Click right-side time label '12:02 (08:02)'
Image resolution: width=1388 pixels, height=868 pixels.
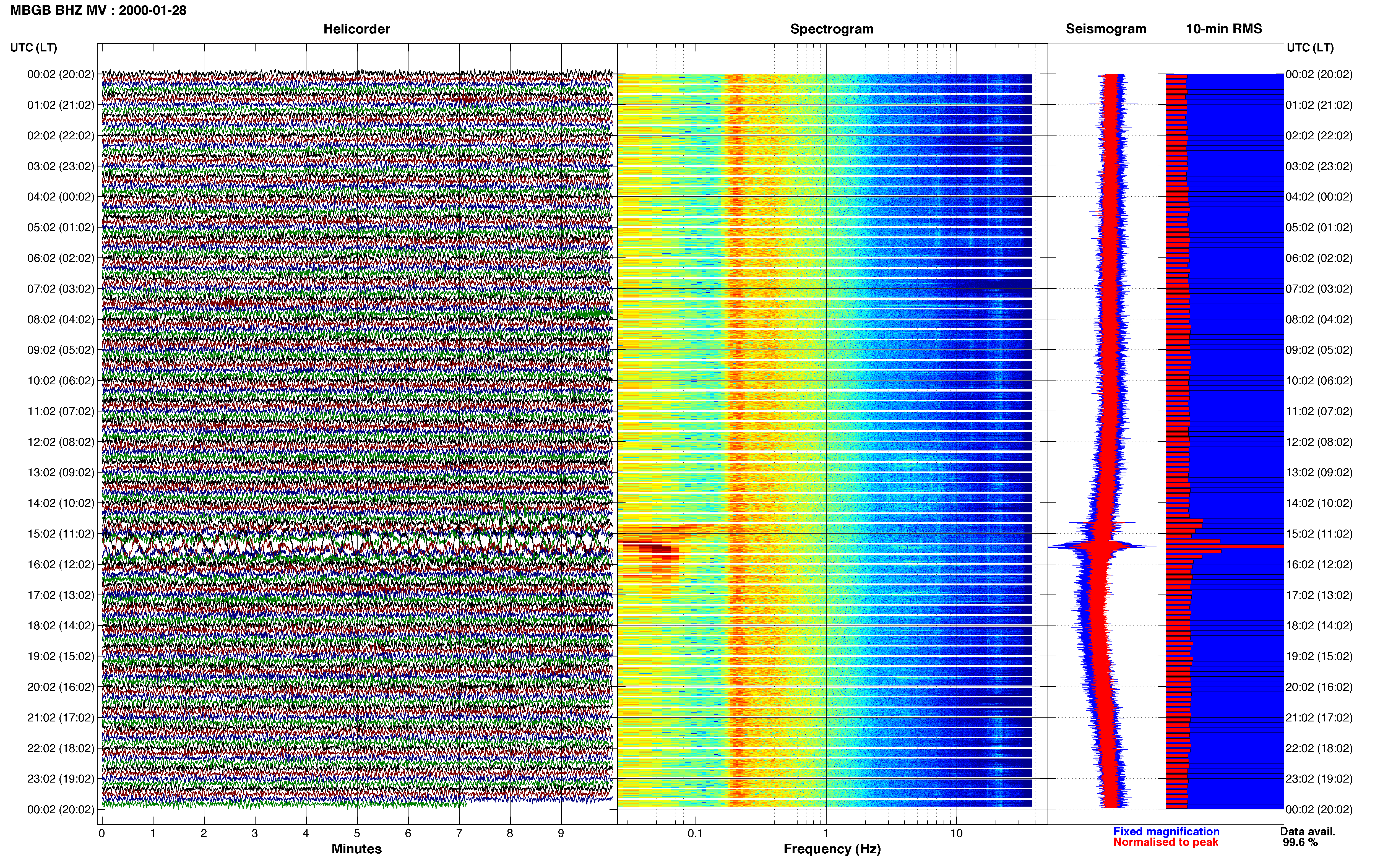(1319, 442)
